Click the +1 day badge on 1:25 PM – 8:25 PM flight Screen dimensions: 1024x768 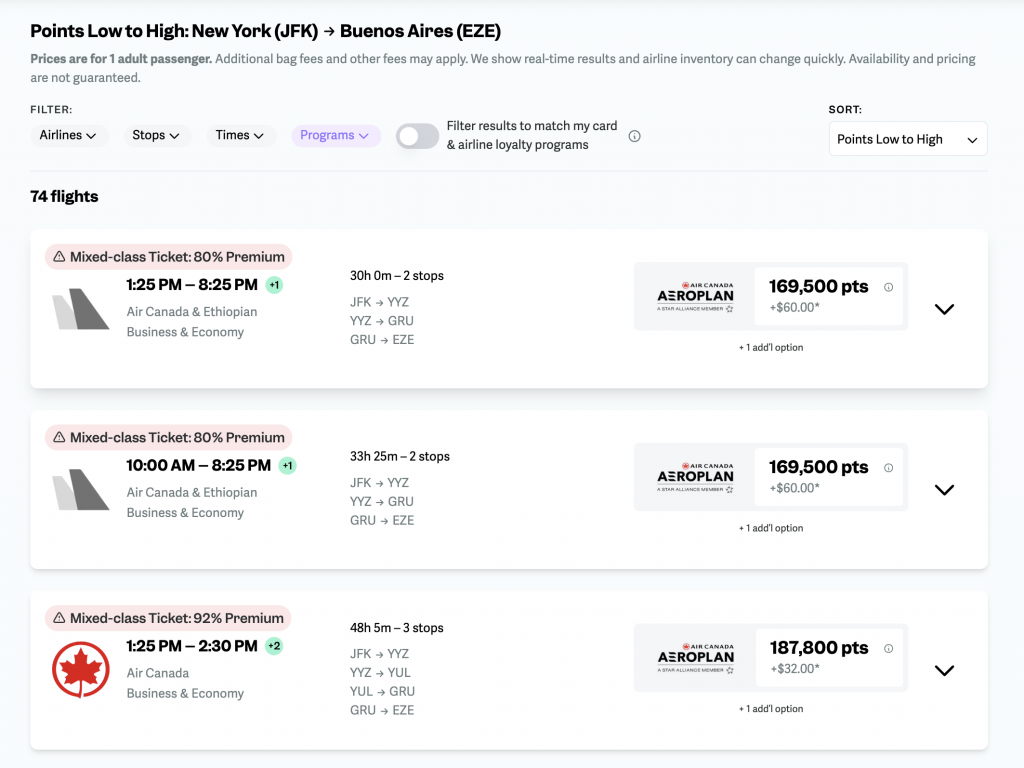tap(274, 285)
